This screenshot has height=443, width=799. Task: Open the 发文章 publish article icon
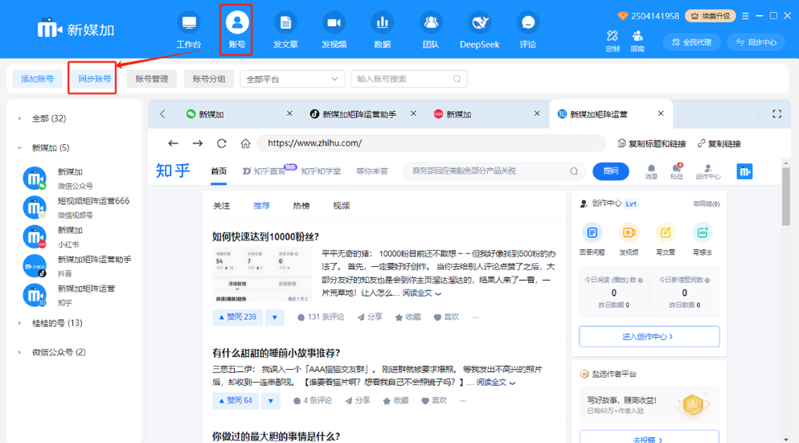coord(285,23)
